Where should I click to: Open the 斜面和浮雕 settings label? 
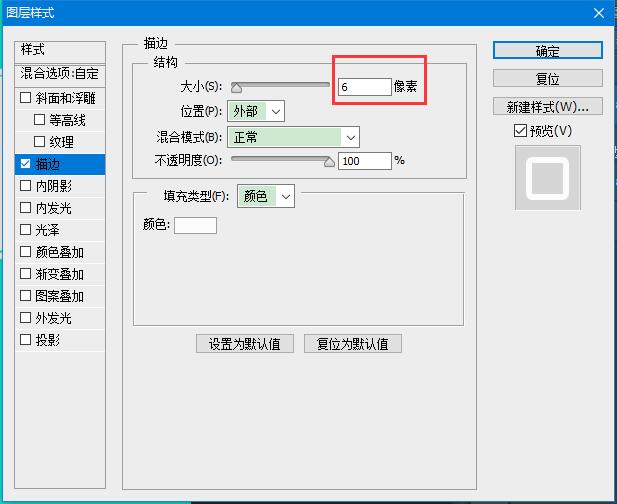point(66,98)
